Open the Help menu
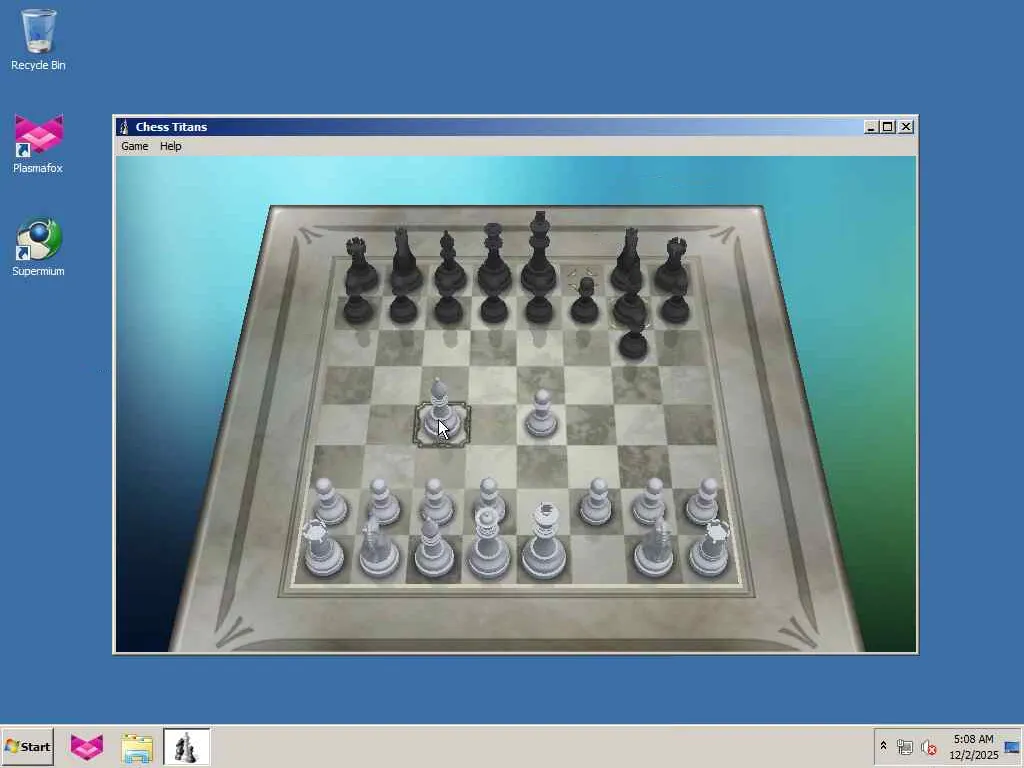 [170, 146]
